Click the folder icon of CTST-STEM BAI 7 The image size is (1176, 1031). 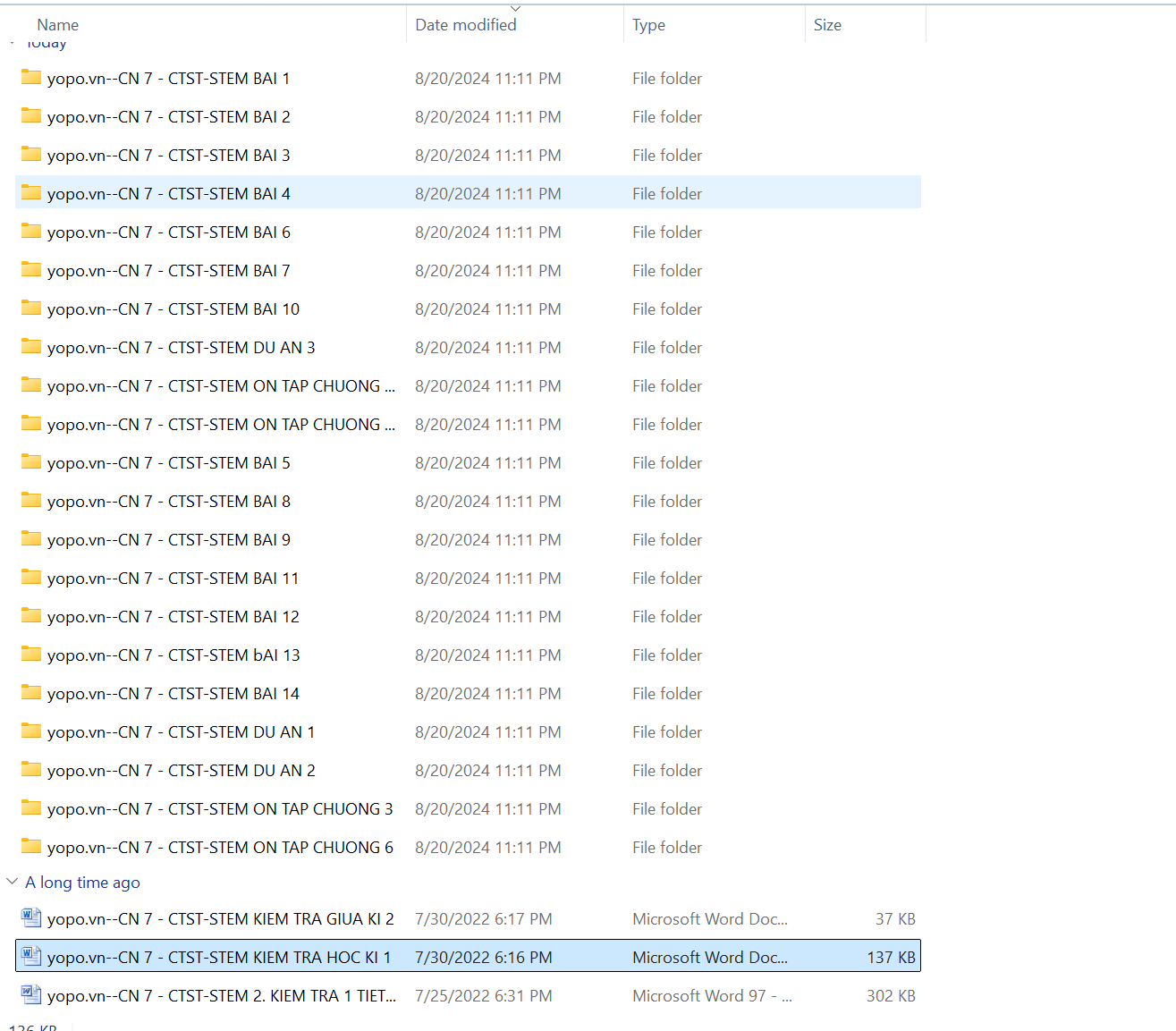[x=31, y=270]
